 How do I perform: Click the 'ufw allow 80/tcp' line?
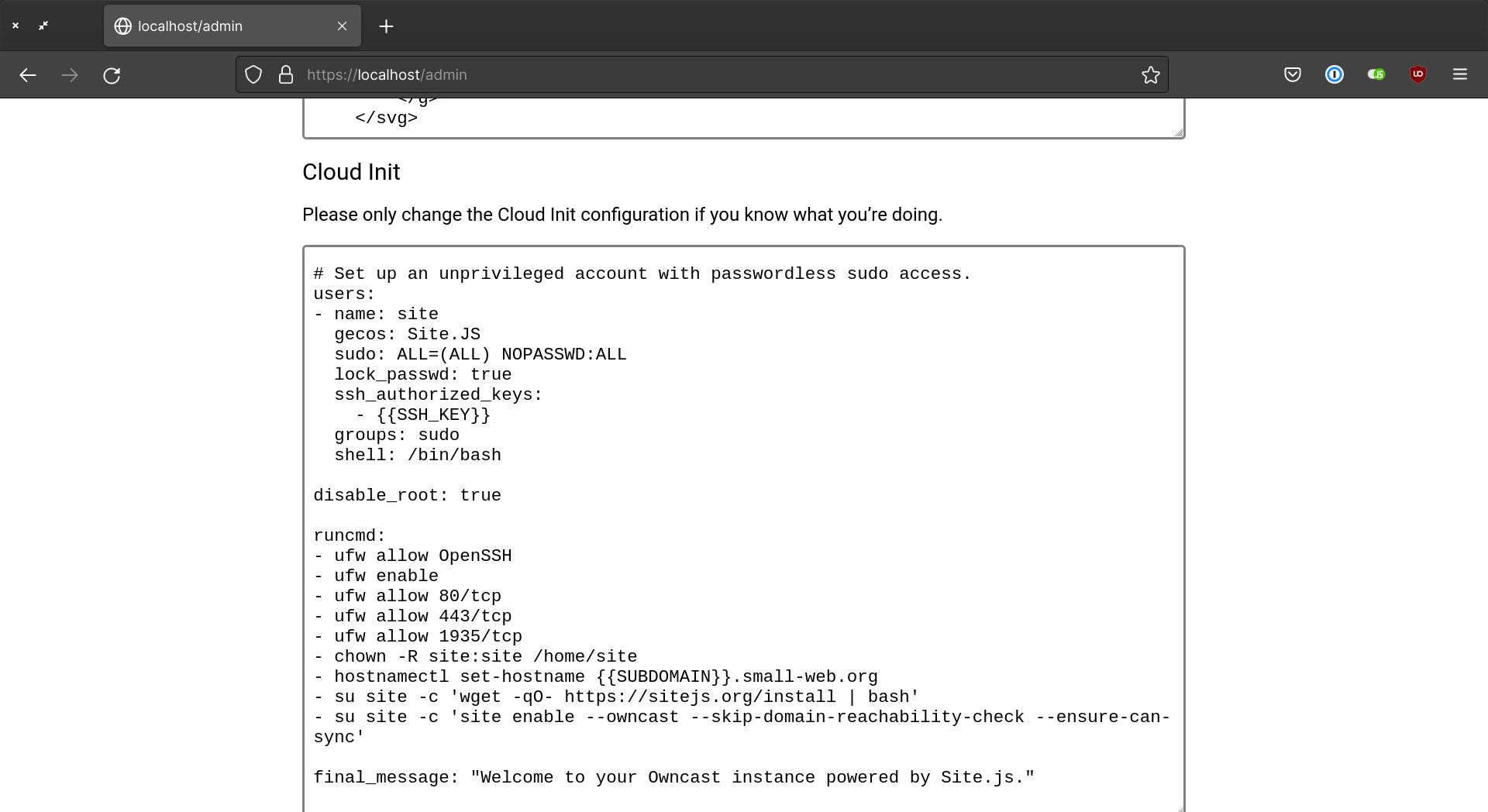click(407, 597)
